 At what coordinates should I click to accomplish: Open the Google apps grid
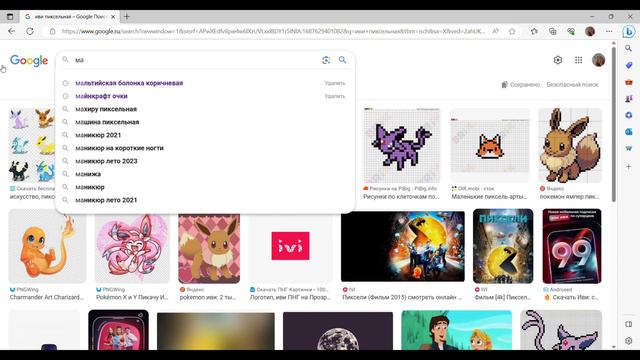(x=578, y=60)
